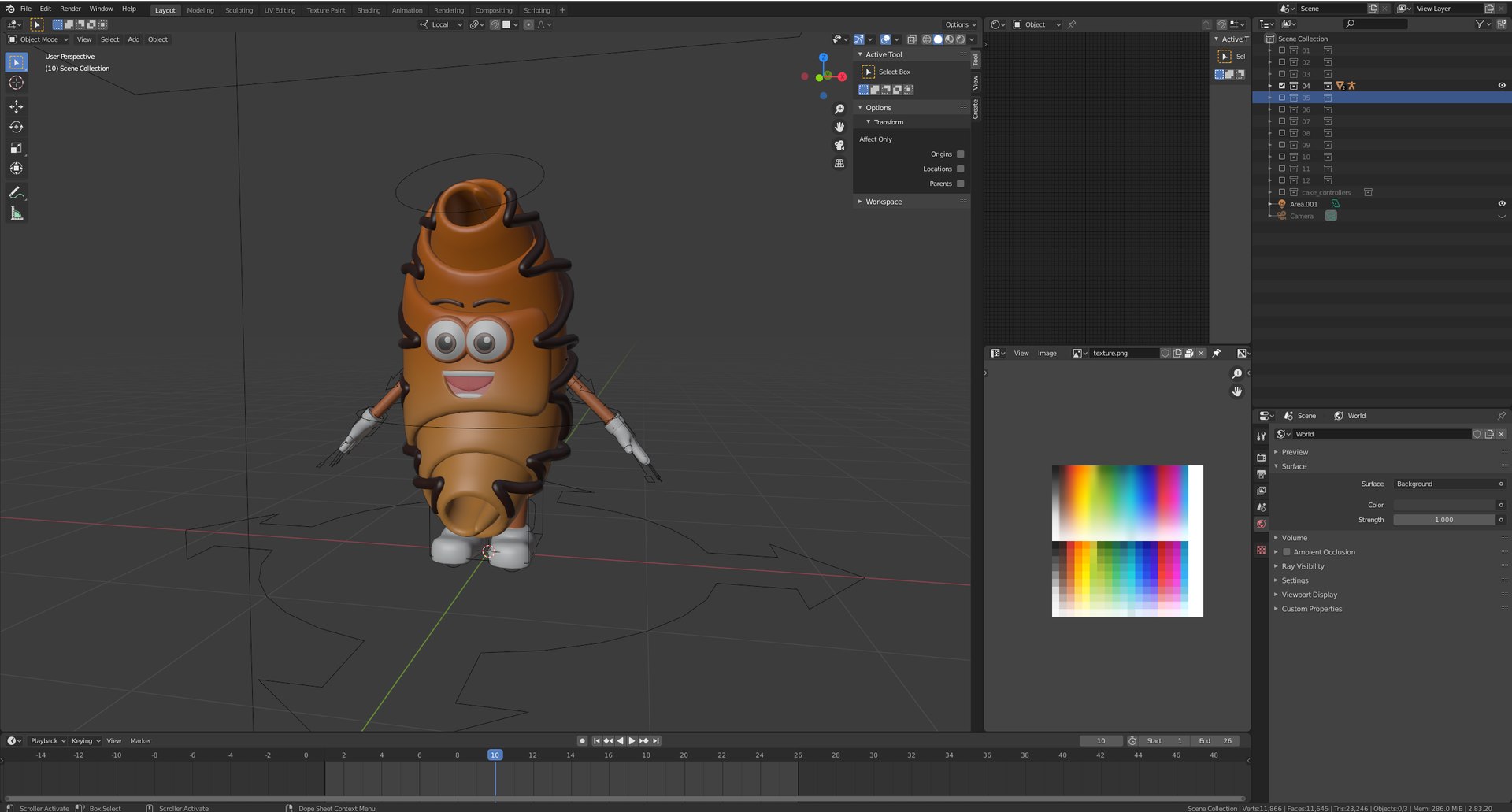Click the End frame field
Viewport: 1512px width, 812px height.
[1216, 741]
